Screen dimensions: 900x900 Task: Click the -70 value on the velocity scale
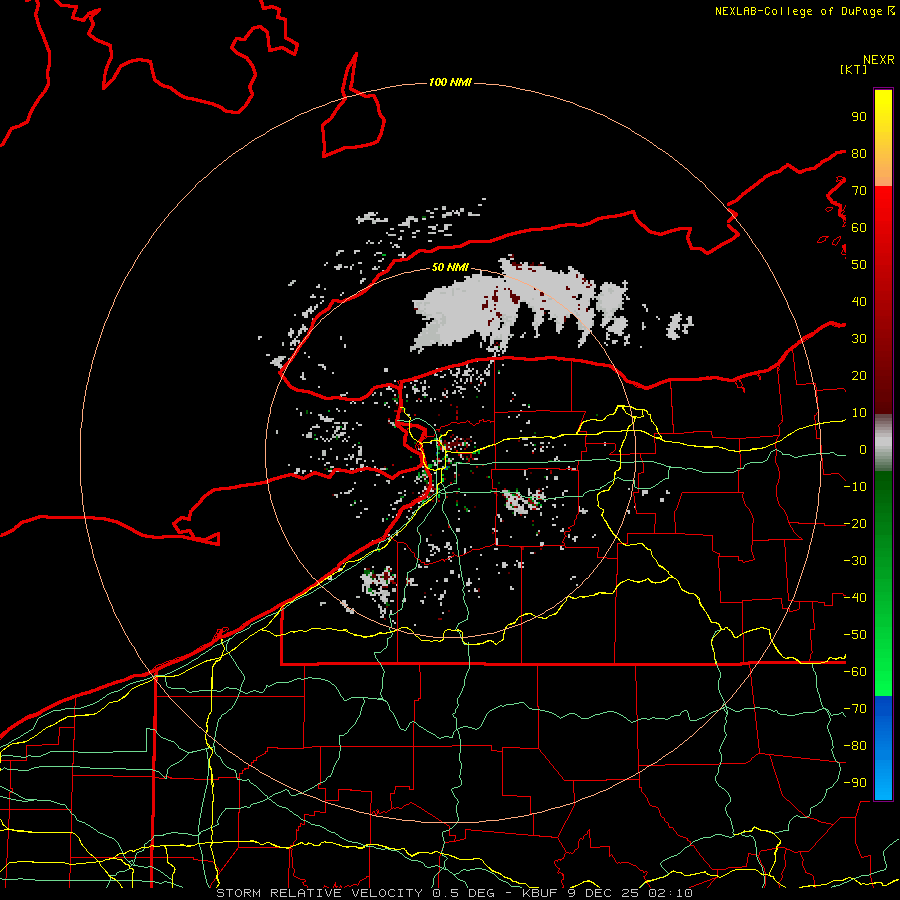tap(855, 709)
